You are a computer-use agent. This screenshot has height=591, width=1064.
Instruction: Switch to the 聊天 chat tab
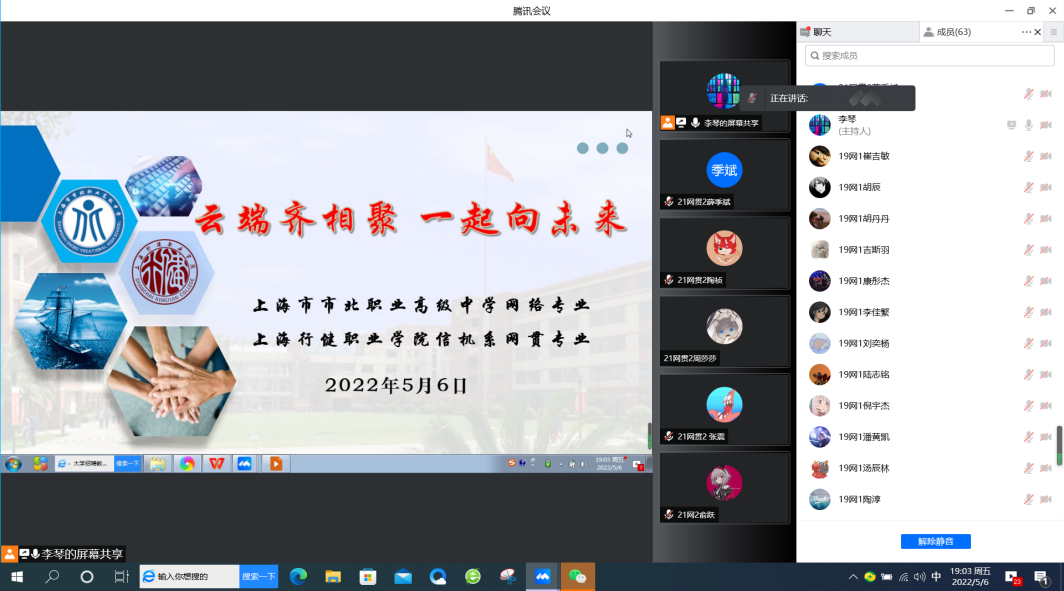821,32
